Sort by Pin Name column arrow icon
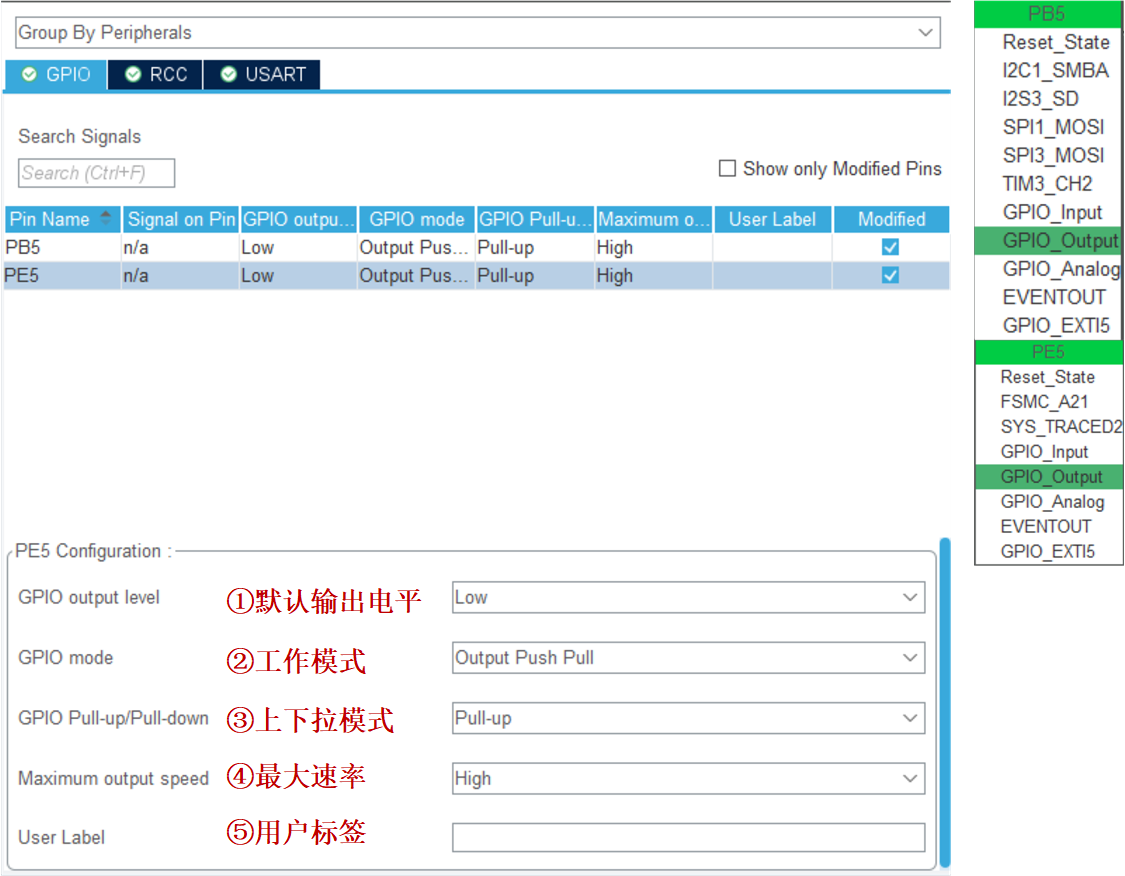 point(106,218)
